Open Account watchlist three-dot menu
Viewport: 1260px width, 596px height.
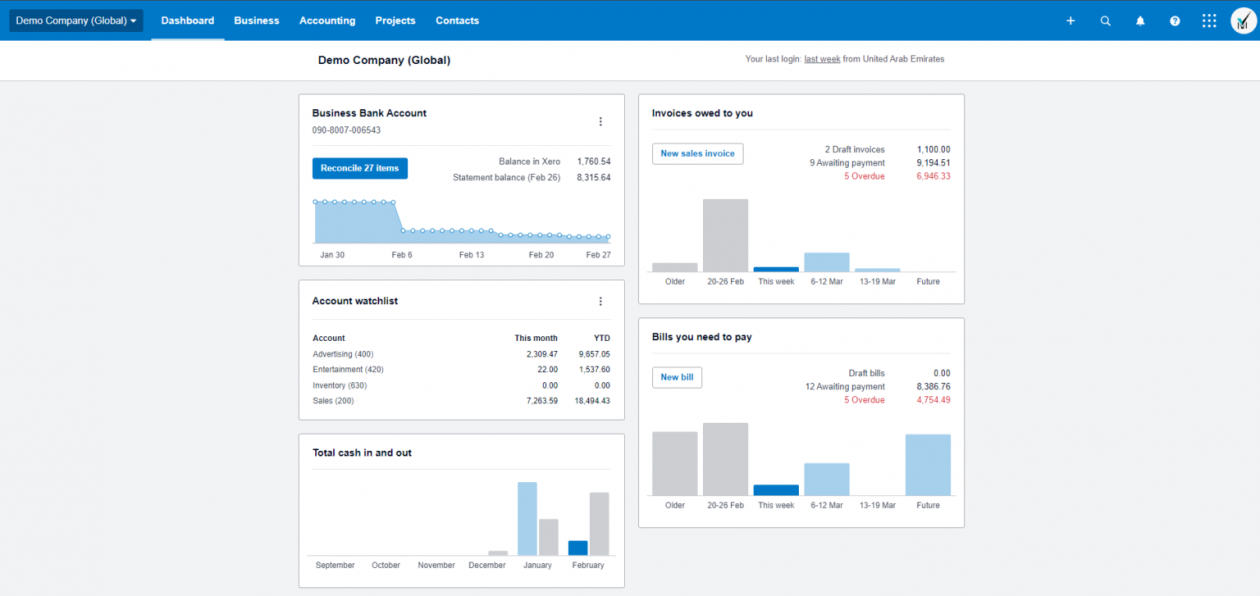point(600,301)
